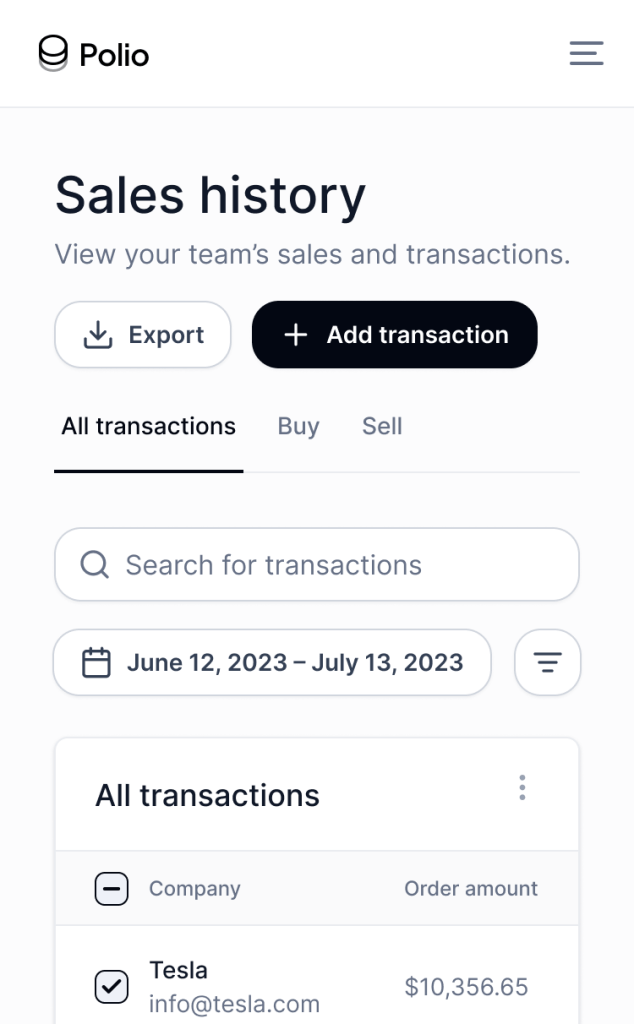Image resolution: width=634 pixels, height=1024 pixels.
Task: Click the plus icon on Add transaction
Action: coord(295,335)
